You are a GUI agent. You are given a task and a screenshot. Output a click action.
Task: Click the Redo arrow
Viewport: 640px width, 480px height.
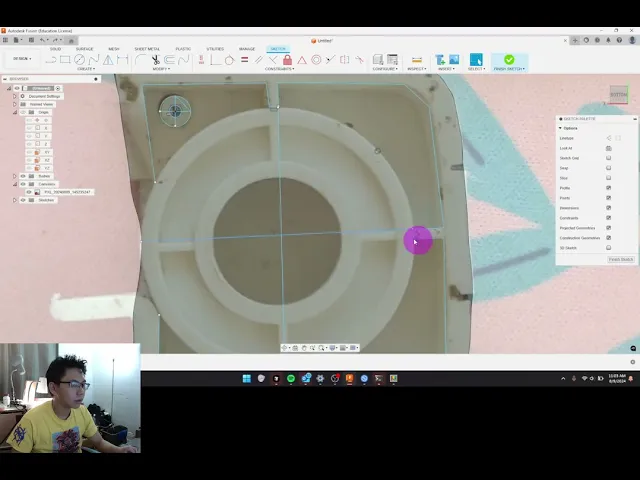click(x=55, y=40)
